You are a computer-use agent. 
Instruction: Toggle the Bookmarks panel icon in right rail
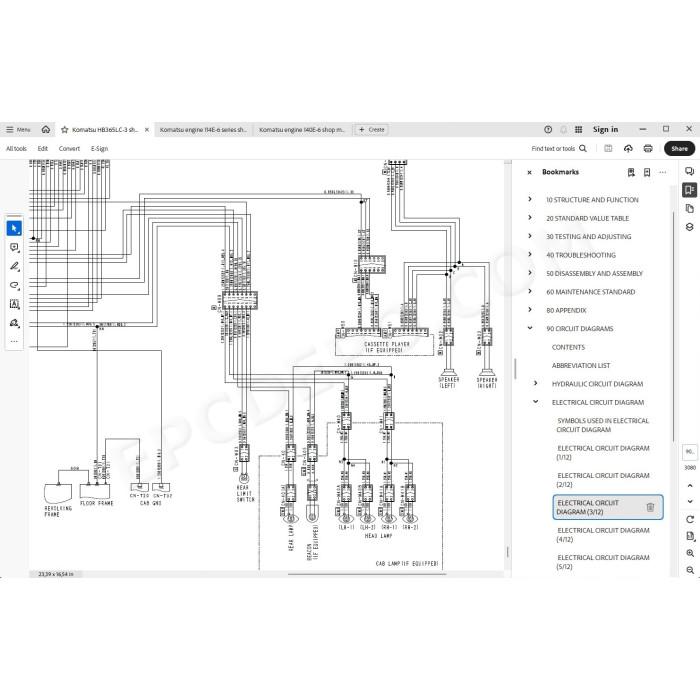point(690,190)
